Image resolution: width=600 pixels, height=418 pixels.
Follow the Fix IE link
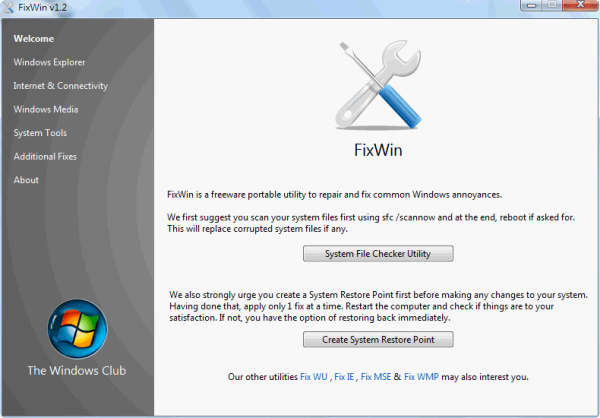pyautogui.click(x=344, y=377)
